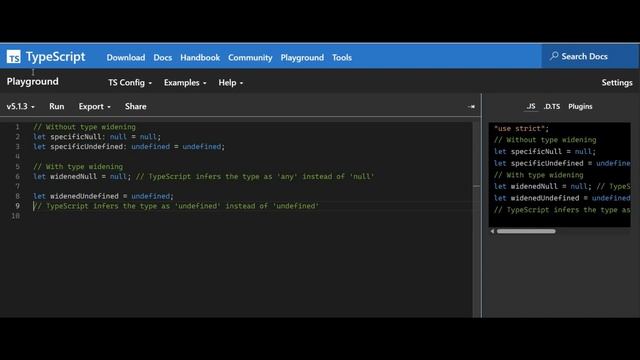Click the TypeScript TS logo icon

click(13, 57)
